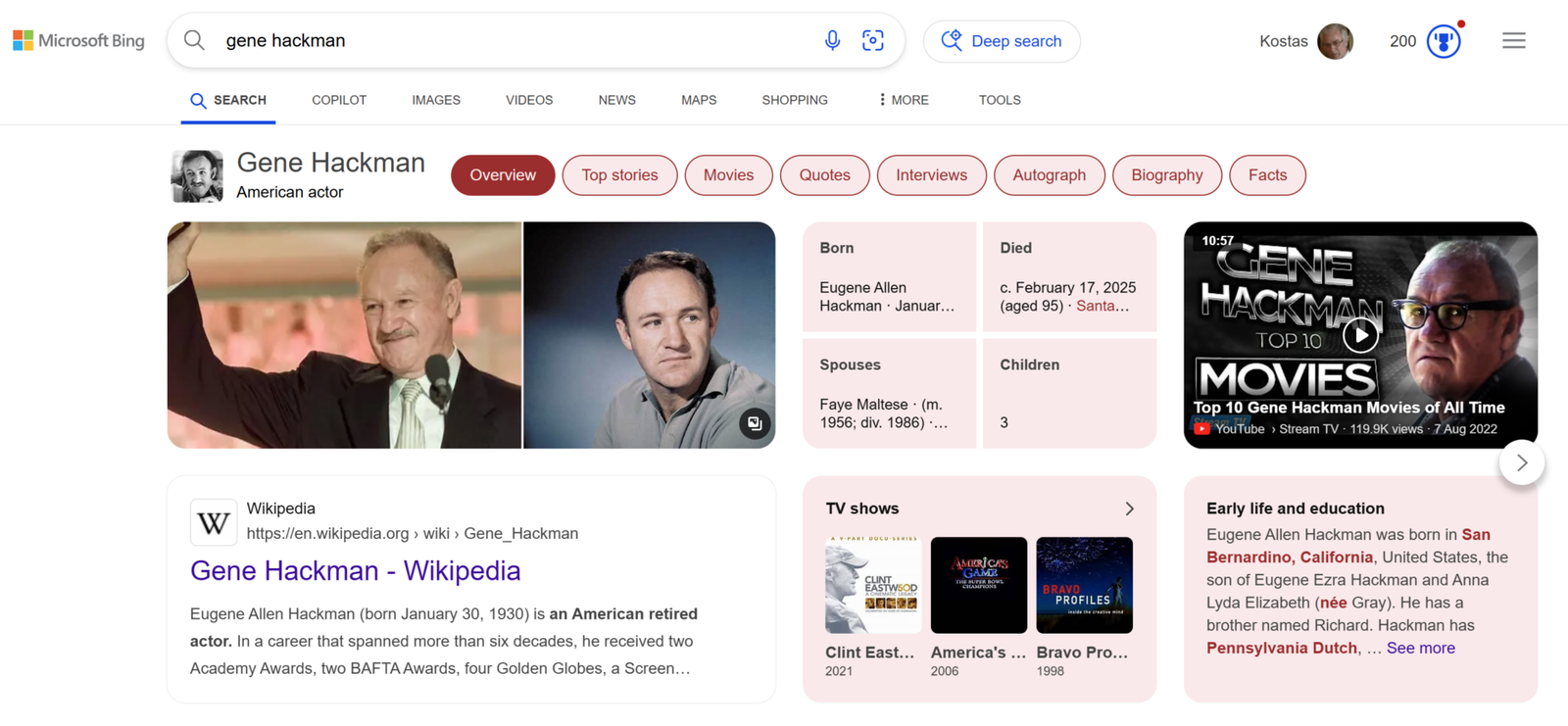Click the Microsoft Bing logo
This screenshot has width=1568, height=726.
click(x=78, y=40)
